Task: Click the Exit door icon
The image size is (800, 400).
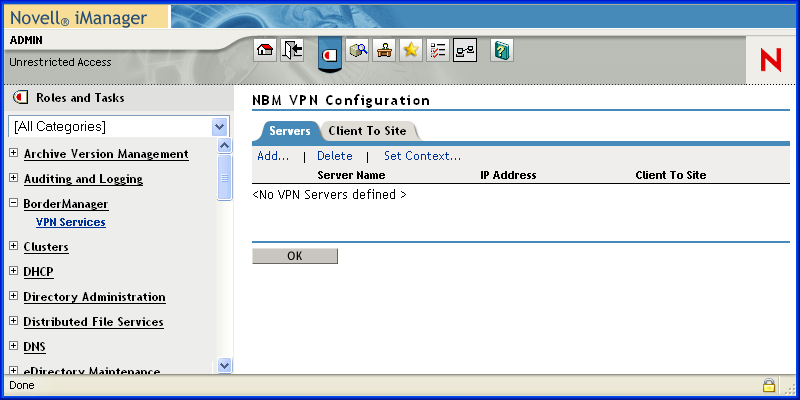Action: 292,51
